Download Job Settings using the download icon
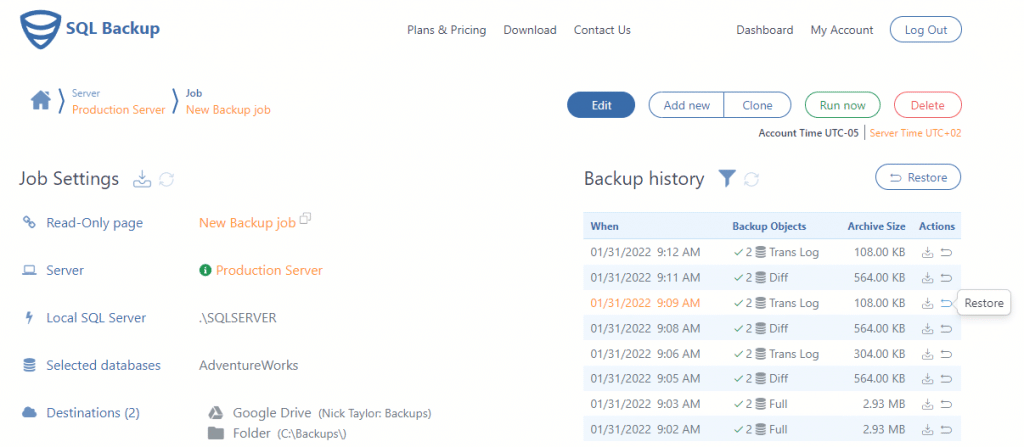The height and width of the screenshot is (447, 1024). (142, 179)
